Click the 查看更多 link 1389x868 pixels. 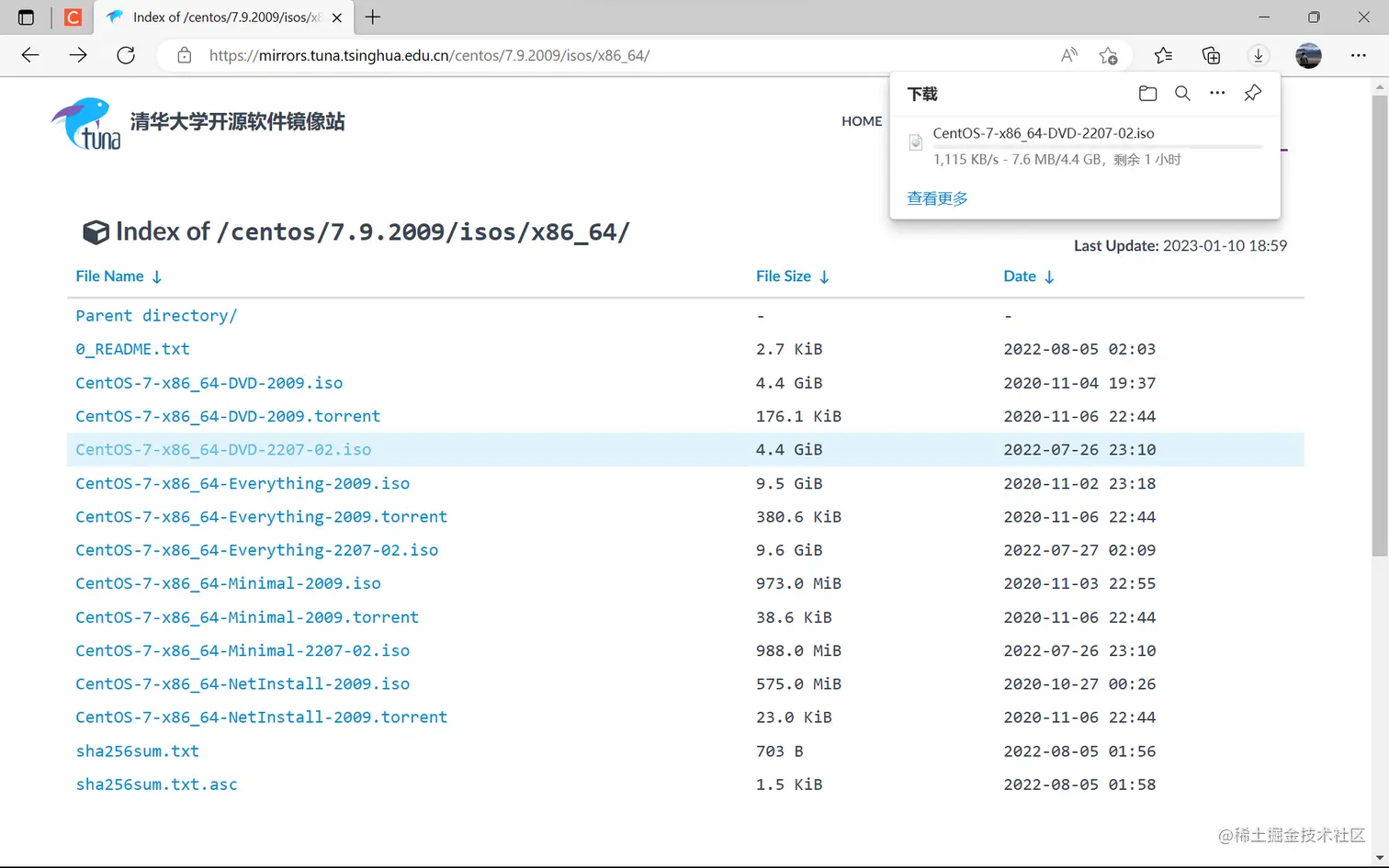pos(937,198)
